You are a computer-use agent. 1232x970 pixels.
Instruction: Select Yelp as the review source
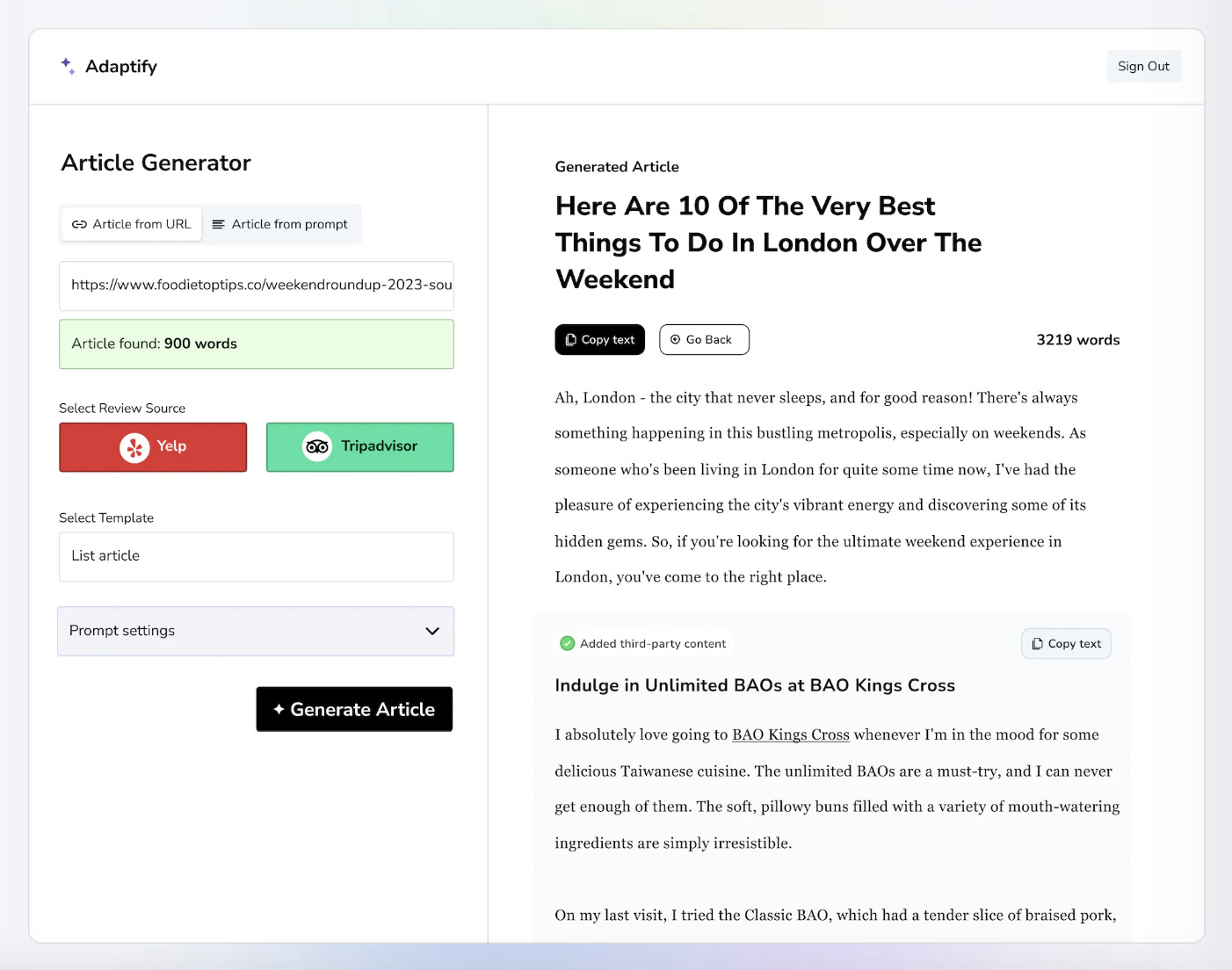coord(153,447)
